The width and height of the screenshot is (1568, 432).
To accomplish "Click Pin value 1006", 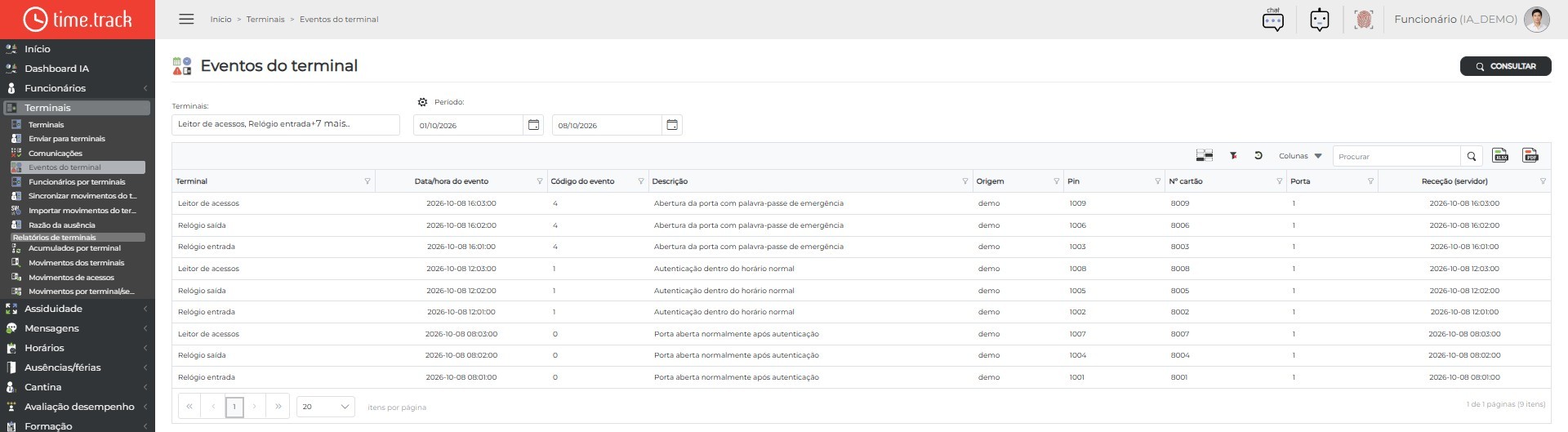I will point(1077,225).
